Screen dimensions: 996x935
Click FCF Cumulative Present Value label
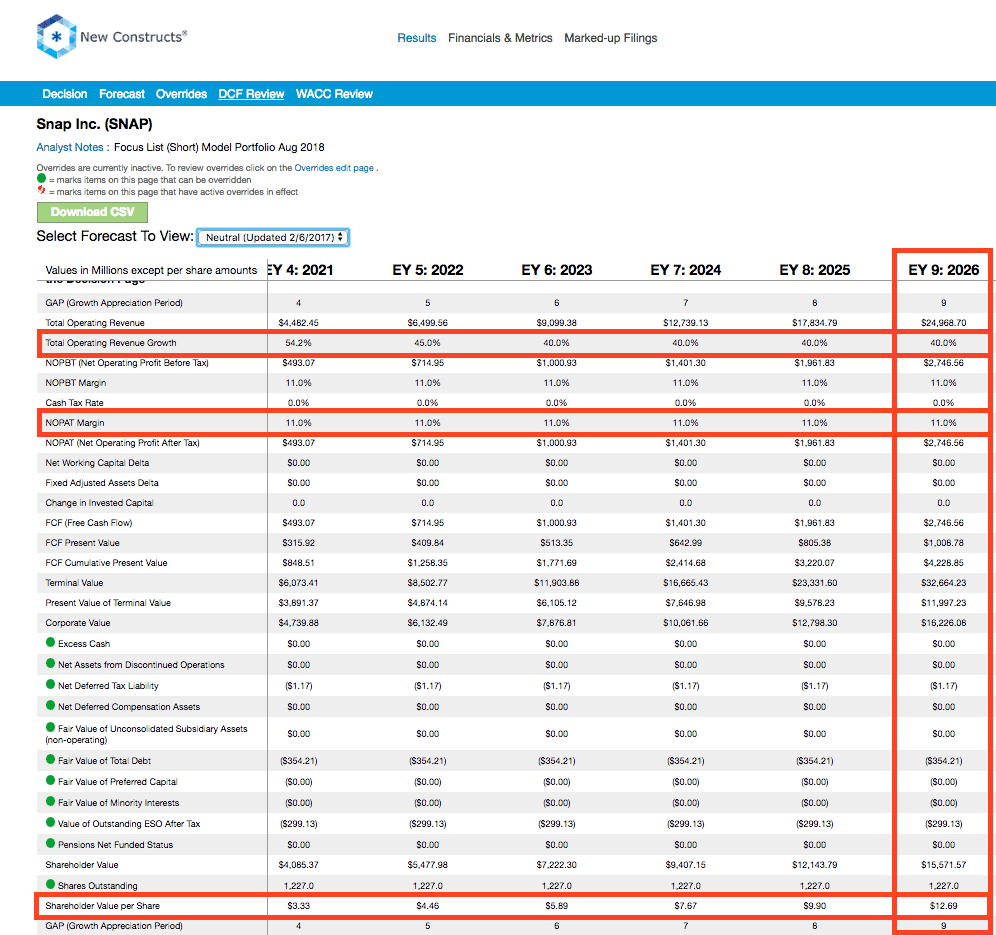click(106, 563)
